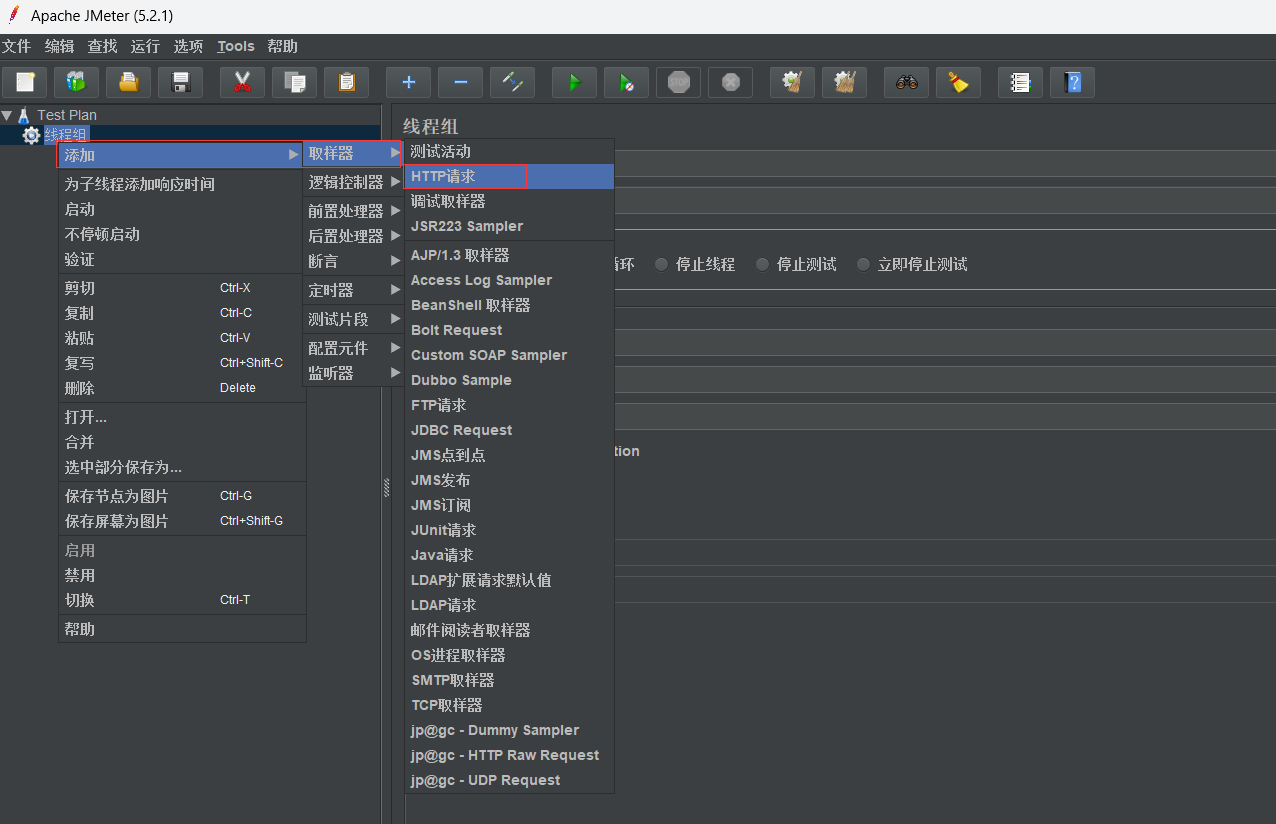Screen dimensions: 1276x824
Task: Click 验证 in context menu
Action: [x=181, y=259]
